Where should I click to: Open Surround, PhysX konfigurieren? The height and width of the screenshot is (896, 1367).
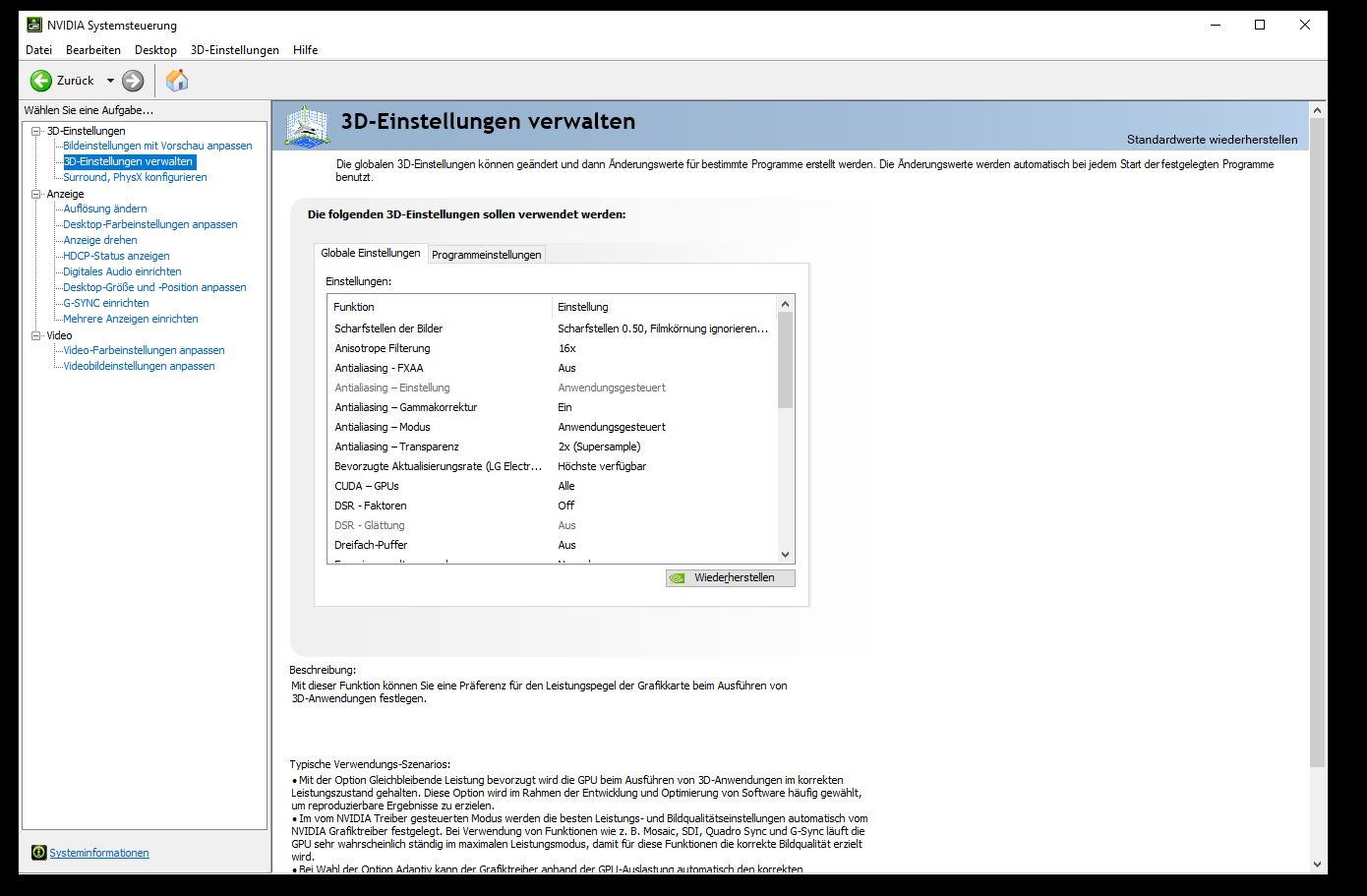[x=135, y=177]
